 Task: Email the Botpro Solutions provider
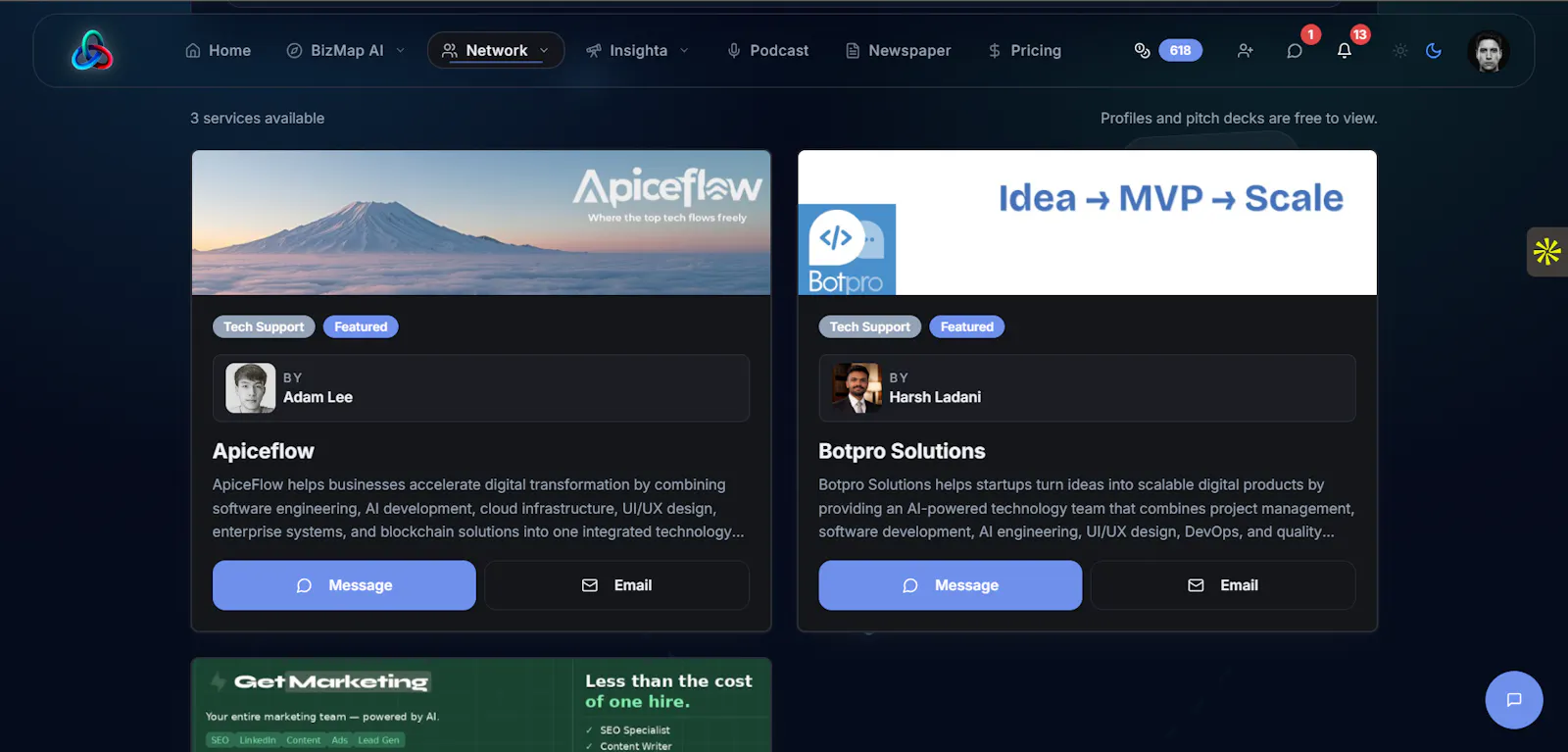[x=1223, y=585]
